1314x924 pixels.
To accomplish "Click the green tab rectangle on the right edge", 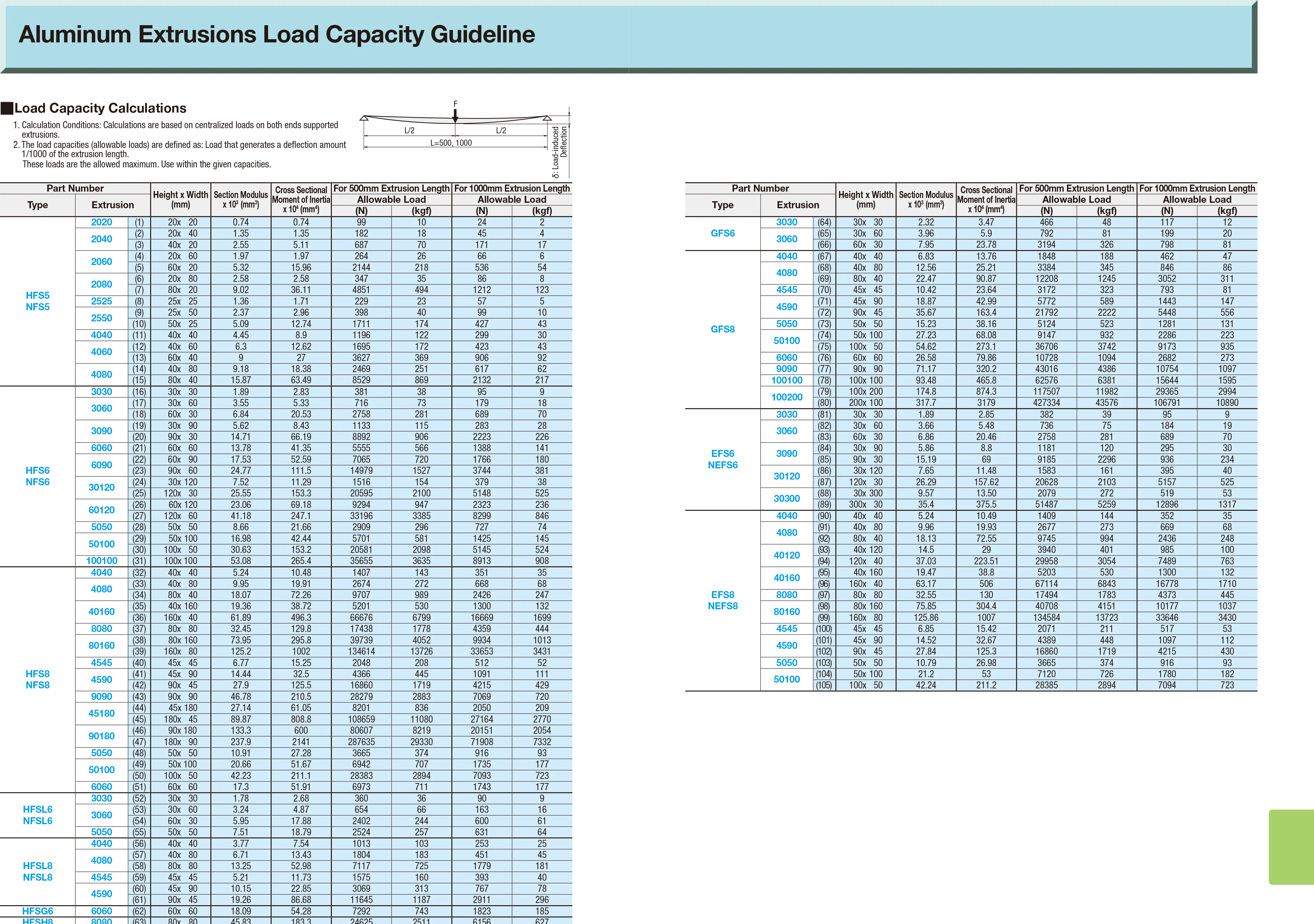I will pyautogui.click(x=1290, y=847).
